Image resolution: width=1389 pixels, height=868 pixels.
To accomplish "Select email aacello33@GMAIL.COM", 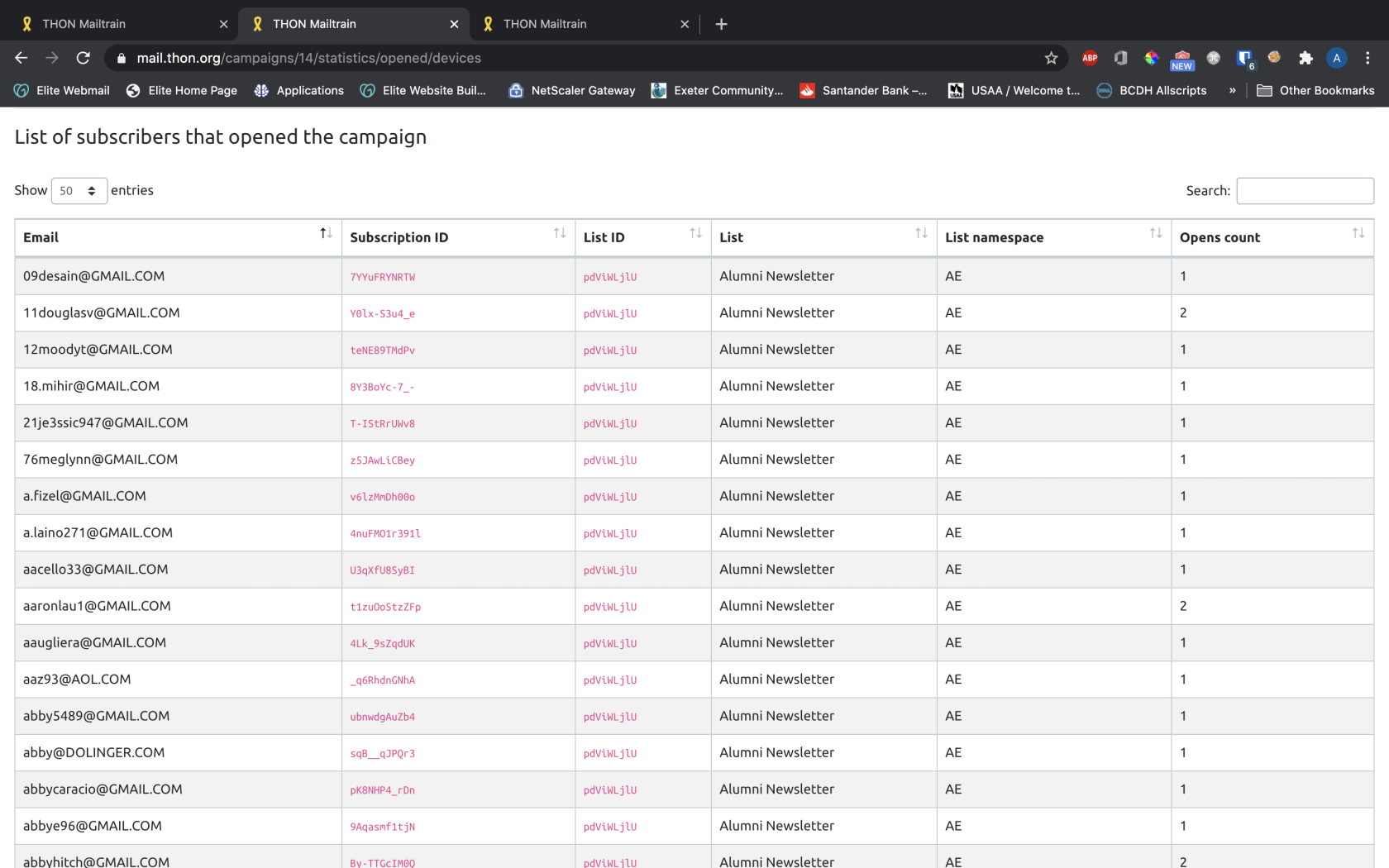I will (x=95, y=570).
